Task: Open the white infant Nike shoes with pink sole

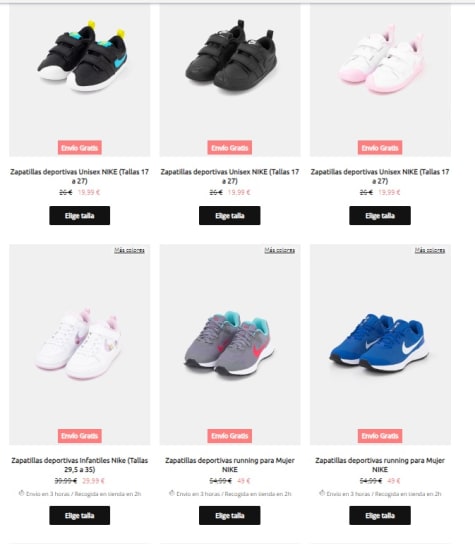Action: [80, 345]
